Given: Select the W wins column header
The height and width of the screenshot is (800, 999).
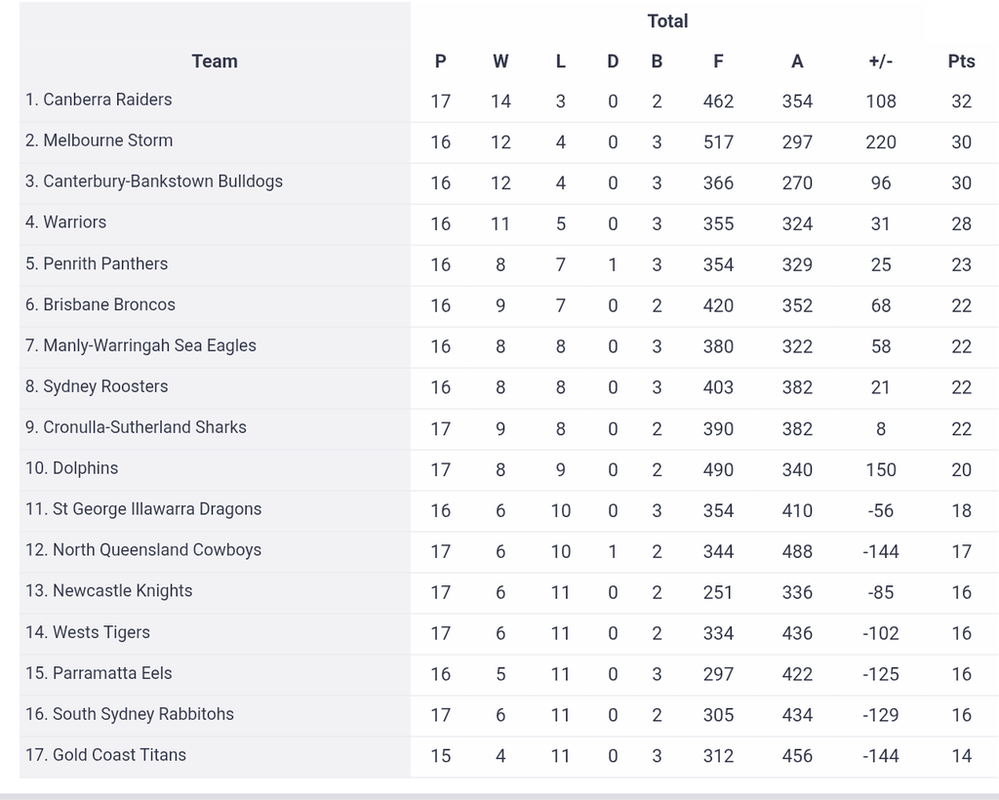Looking at the screenshot, I should pos(501,61).
